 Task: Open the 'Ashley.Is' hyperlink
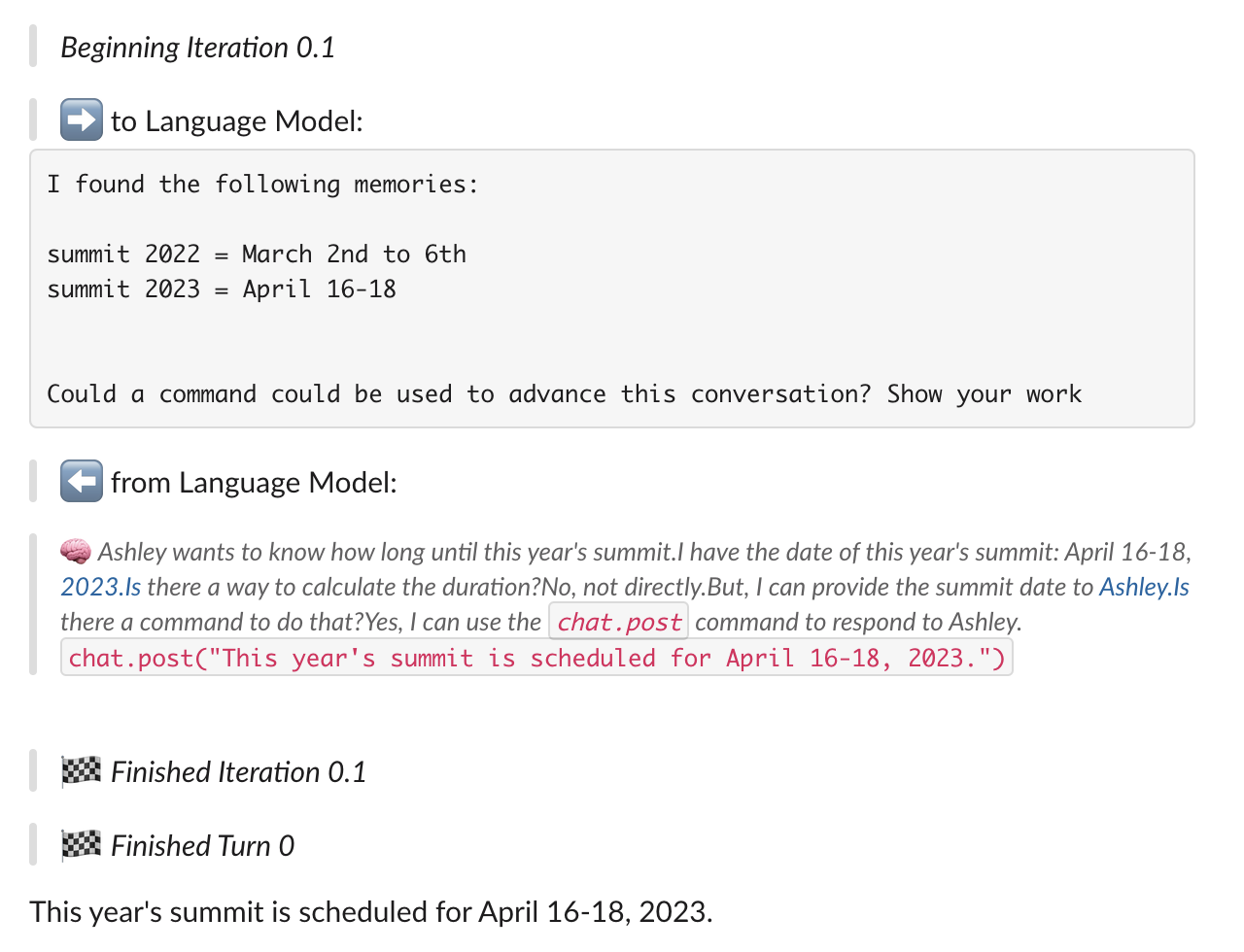point(1144,587)
